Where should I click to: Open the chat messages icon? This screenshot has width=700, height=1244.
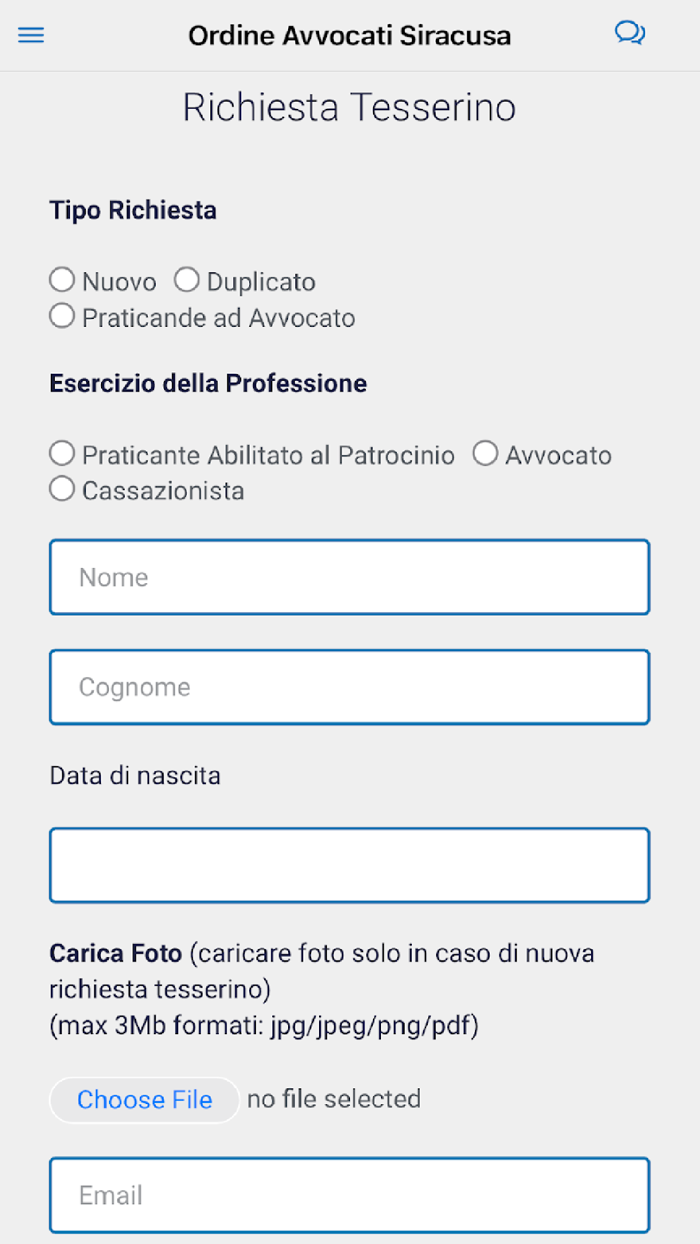point(630,33)
